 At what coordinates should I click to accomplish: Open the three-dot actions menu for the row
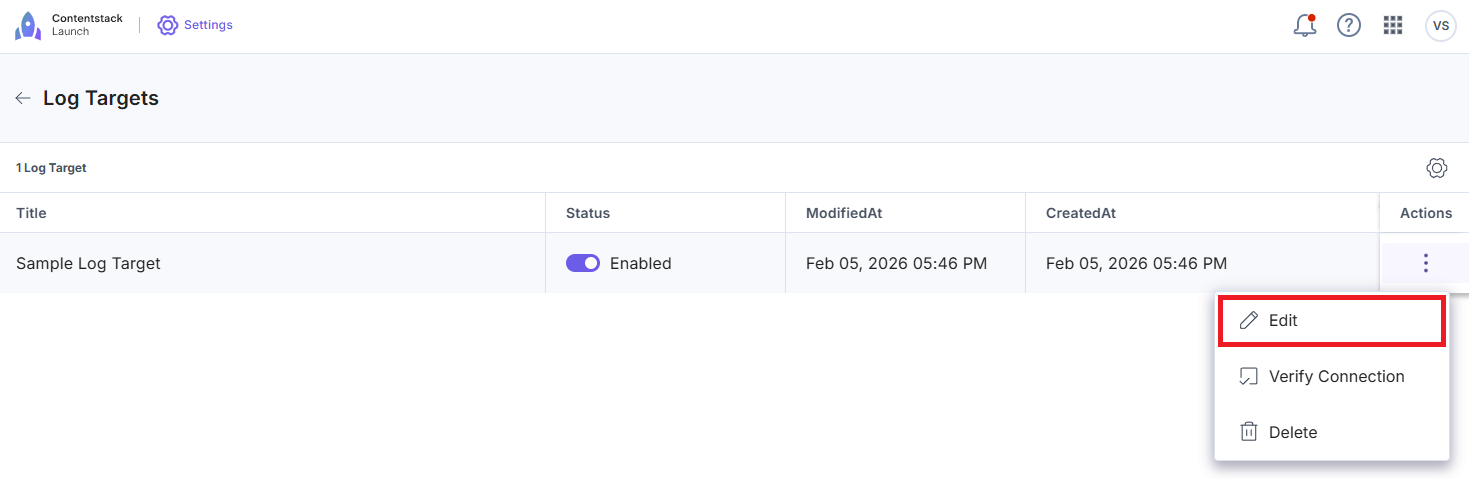point(1425,263)
